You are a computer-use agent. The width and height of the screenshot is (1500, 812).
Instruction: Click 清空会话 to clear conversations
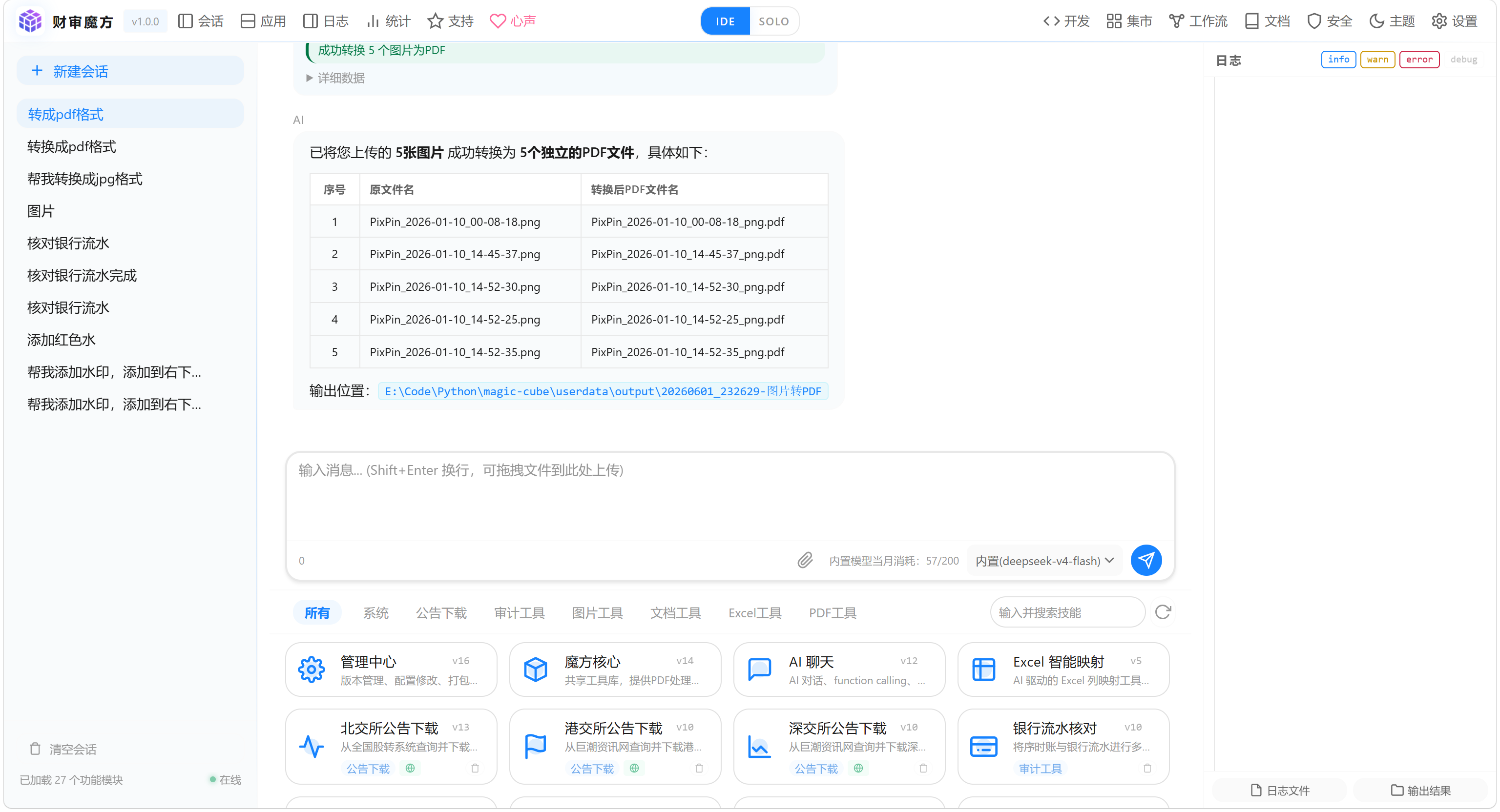63,749
